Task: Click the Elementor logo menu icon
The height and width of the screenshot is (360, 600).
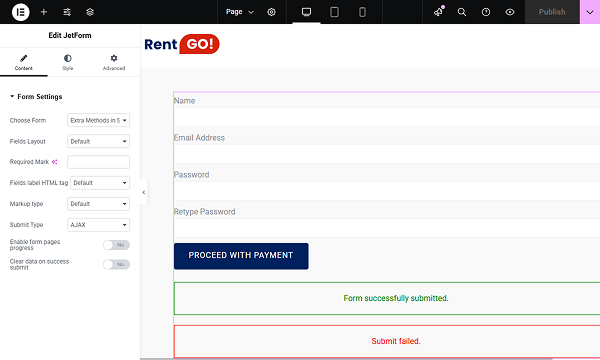Action: pos(21,12)
